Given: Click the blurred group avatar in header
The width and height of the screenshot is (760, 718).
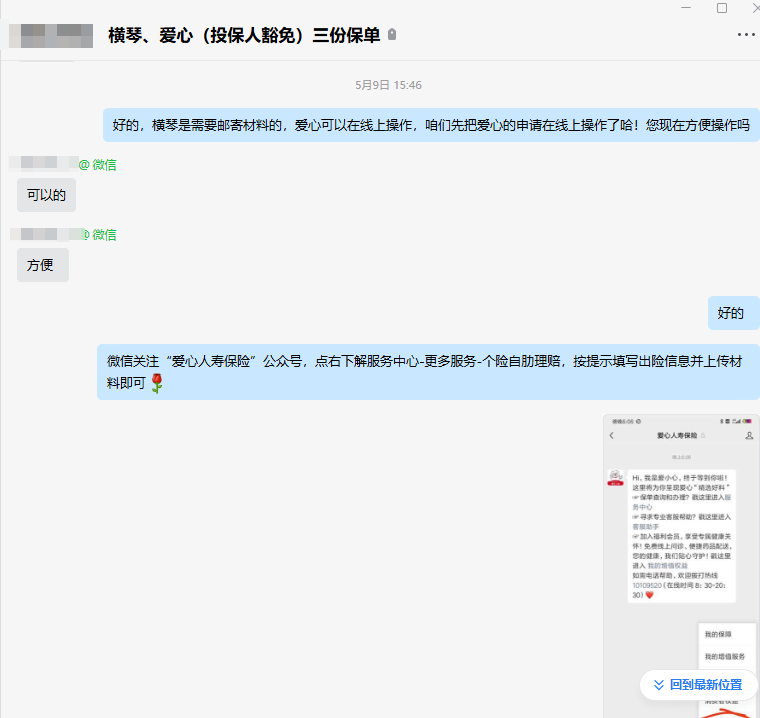Looking at the screenshot, I should point(51,36).
